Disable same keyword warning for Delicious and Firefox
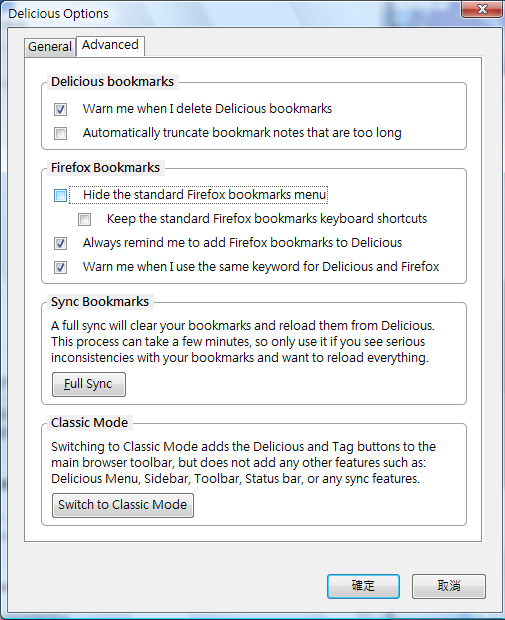Viewport: 505px width, 620px height. pos(61,267)
